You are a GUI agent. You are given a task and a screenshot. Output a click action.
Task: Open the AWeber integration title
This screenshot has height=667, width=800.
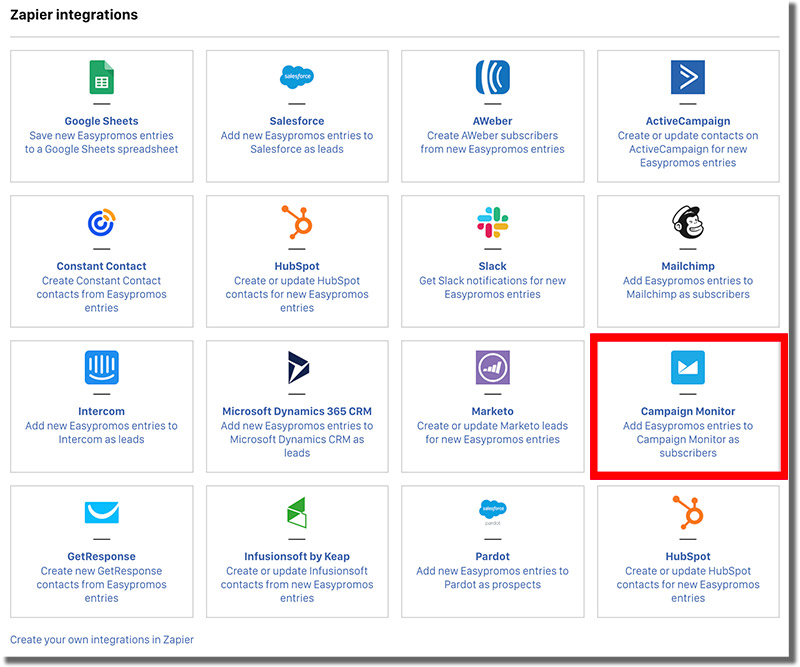click(492, 121)
